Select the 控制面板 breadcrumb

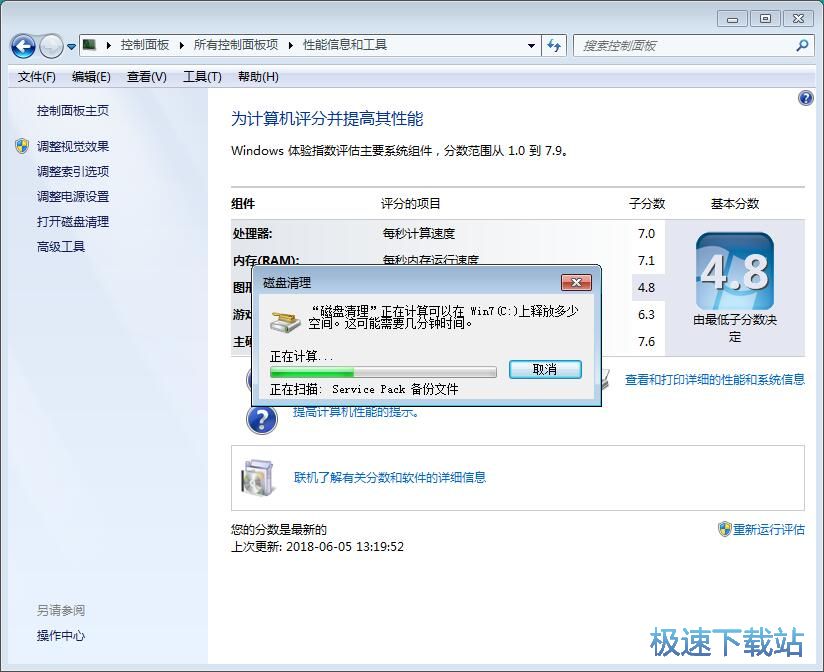145,45
